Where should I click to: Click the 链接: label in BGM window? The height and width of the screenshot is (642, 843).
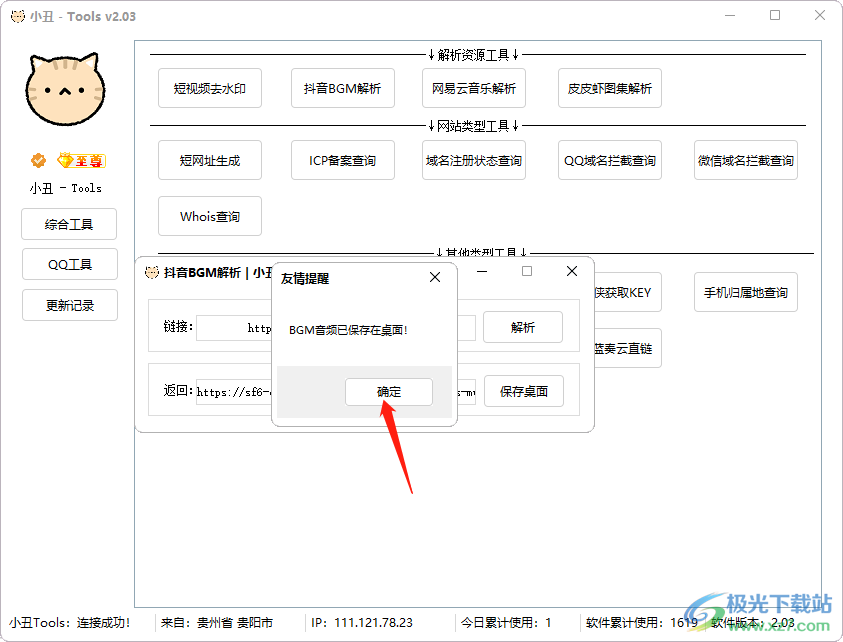(x=178, y=326)
